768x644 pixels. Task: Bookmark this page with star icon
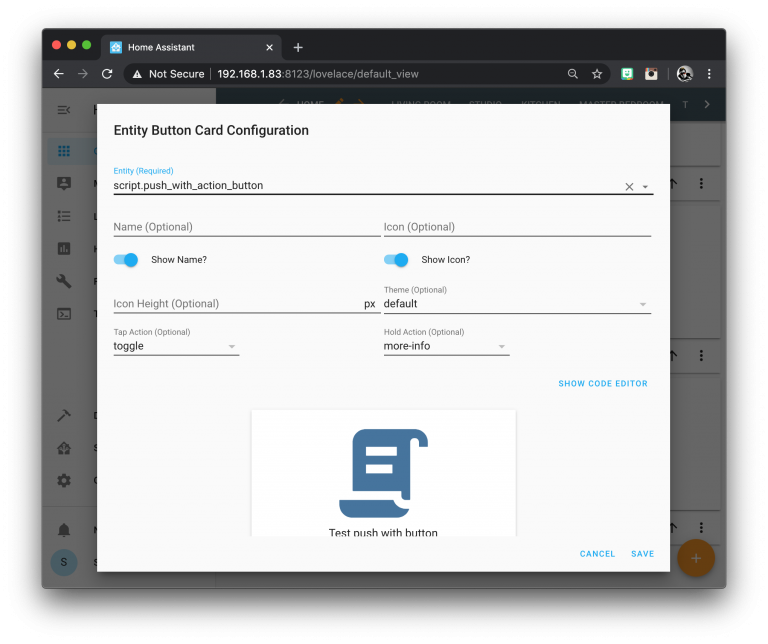point(597,74)
